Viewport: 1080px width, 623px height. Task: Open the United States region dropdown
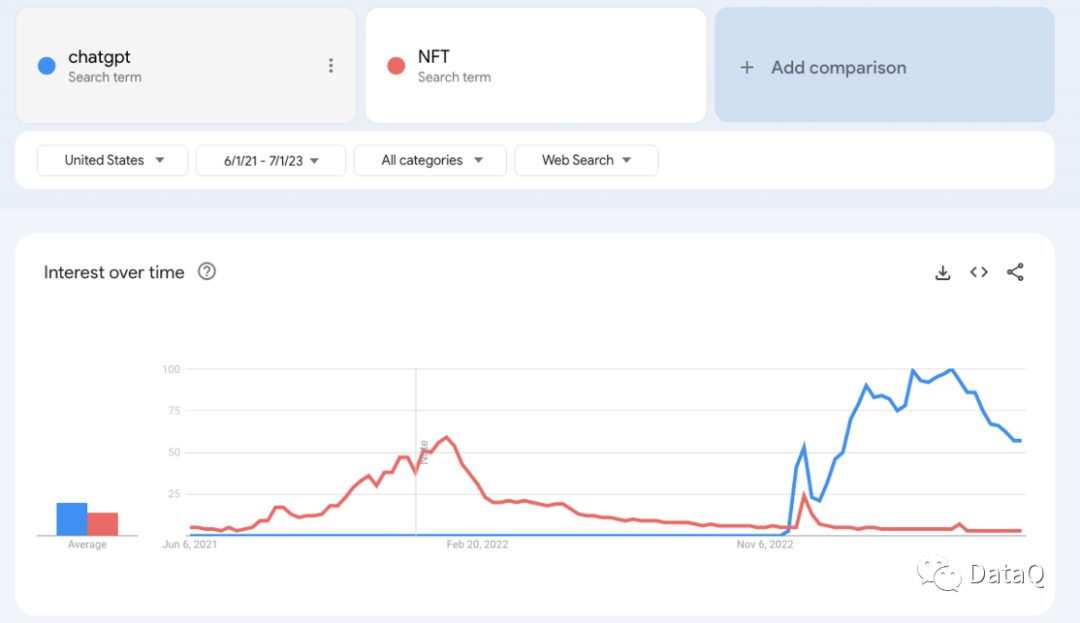point(112,160)
